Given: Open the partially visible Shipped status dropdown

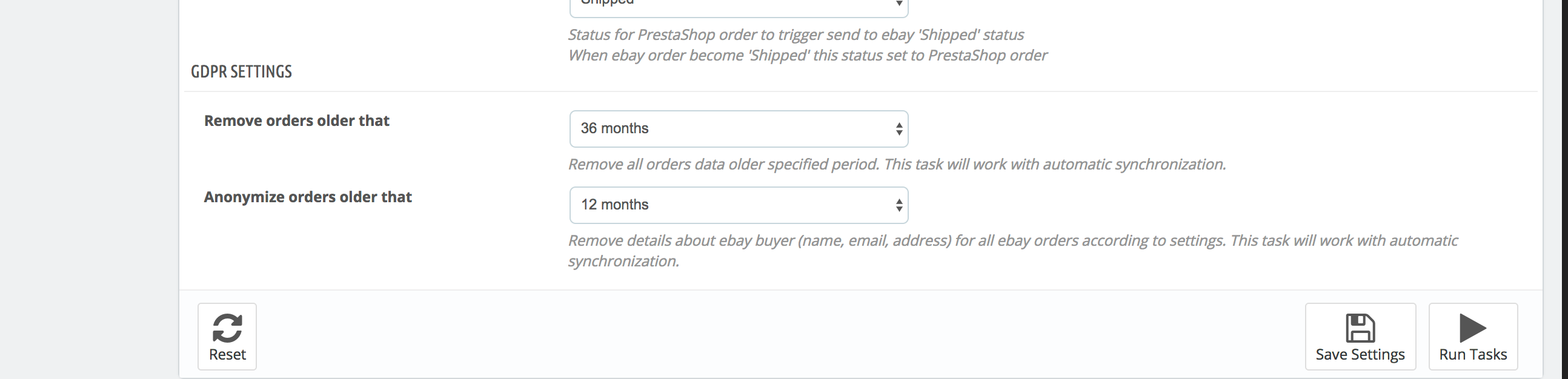Looking at the screenshot, I should point(739,7).
